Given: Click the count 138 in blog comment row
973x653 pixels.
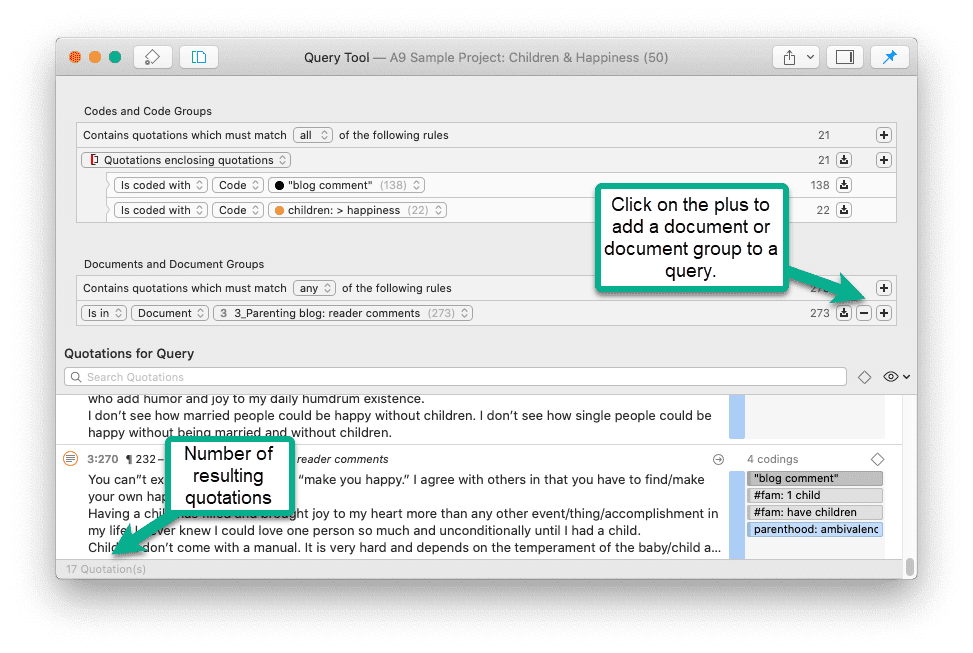Looking at the screenshot, I should [820, 185].
